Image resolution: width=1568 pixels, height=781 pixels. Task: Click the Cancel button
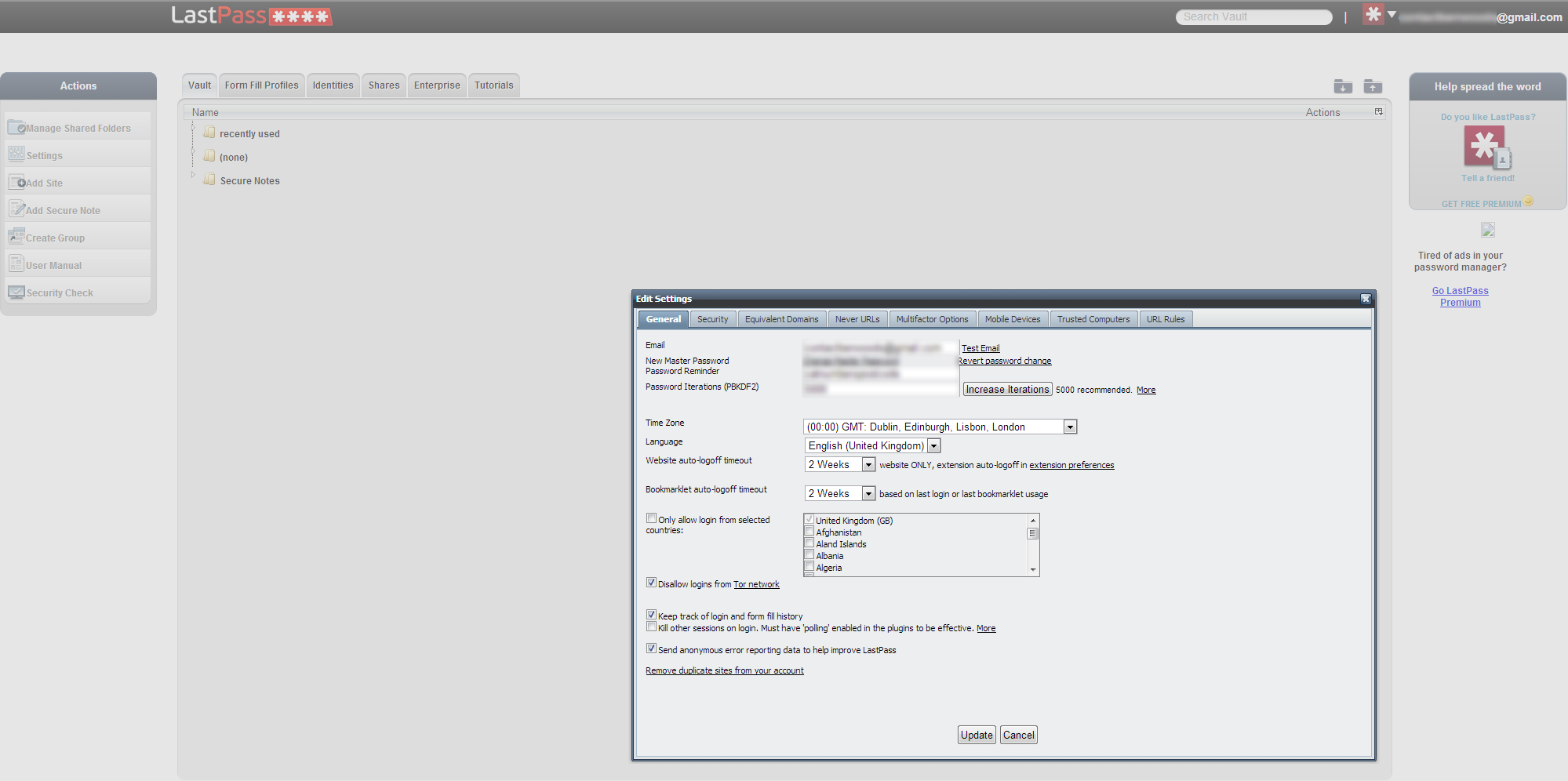[x=1019, y=735]
